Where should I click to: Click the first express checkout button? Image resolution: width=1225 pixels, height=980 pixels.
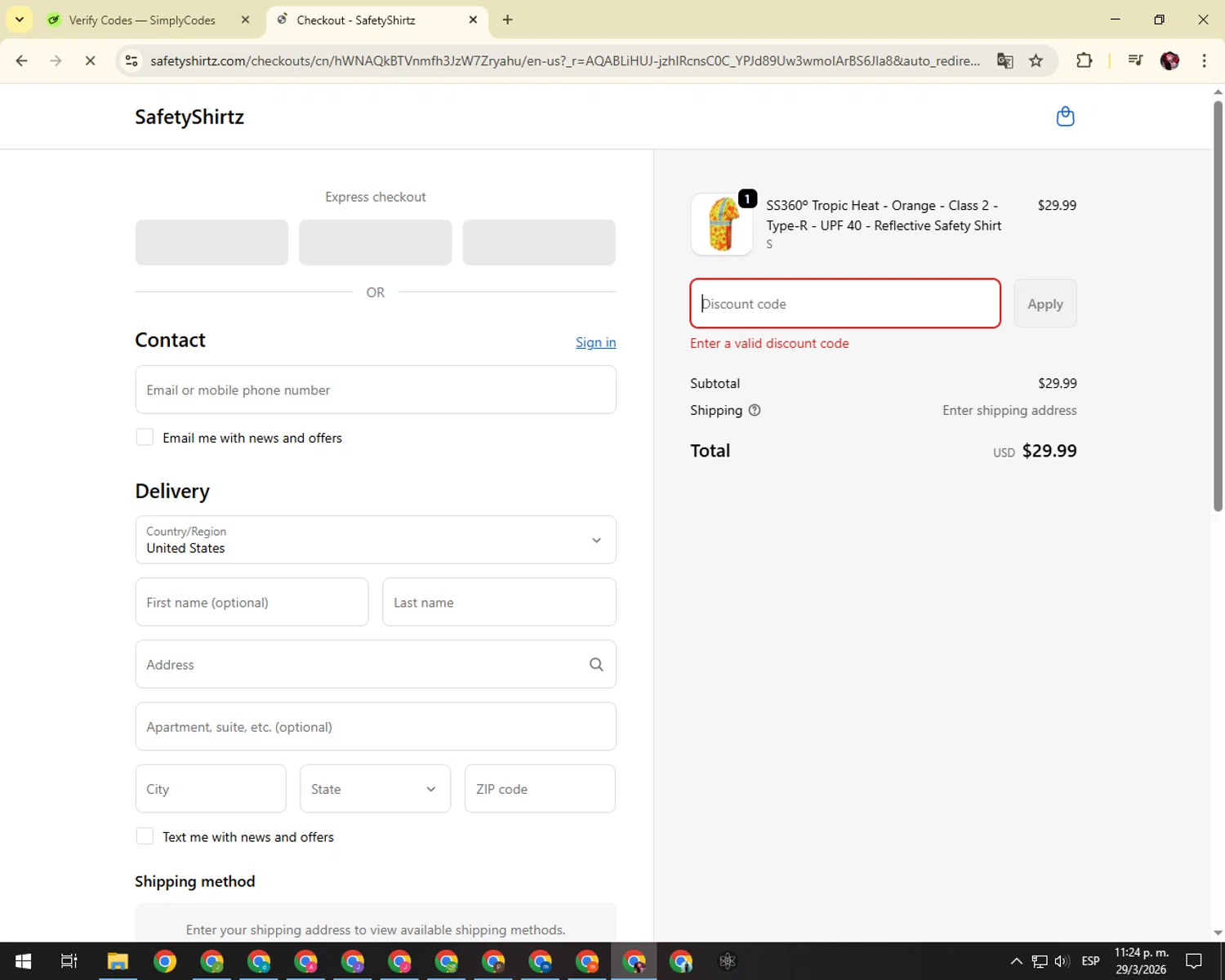pos(212,243)
